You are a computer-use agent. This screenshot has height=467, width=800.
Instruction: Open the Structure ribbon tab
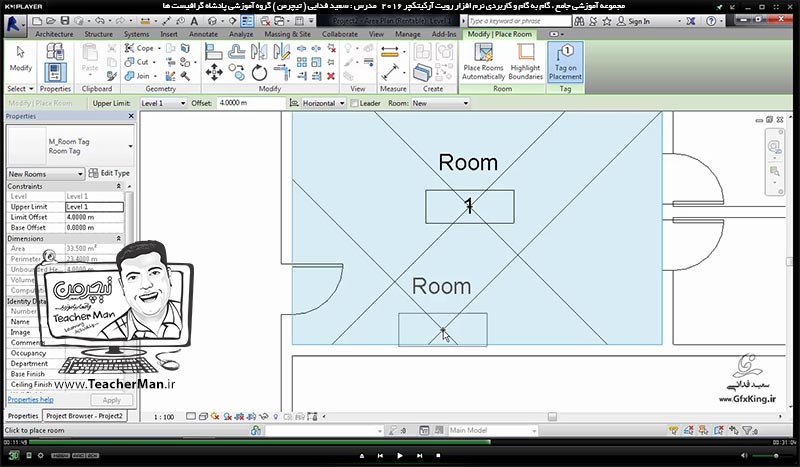98,34
